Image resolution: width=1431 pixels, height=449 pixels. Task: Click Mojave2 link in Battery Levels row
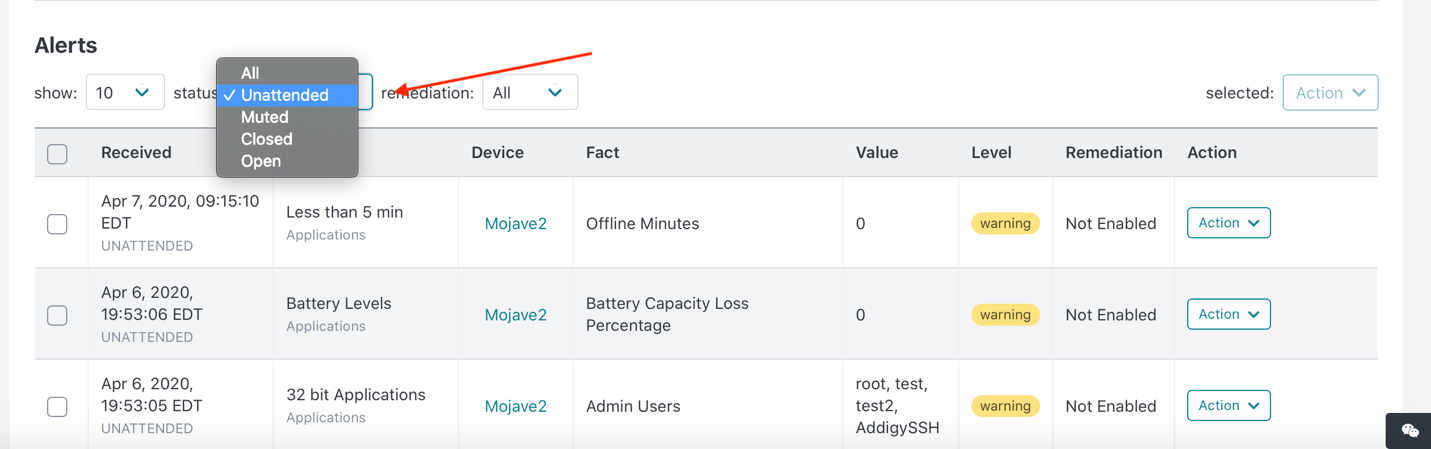pos(515,315)
